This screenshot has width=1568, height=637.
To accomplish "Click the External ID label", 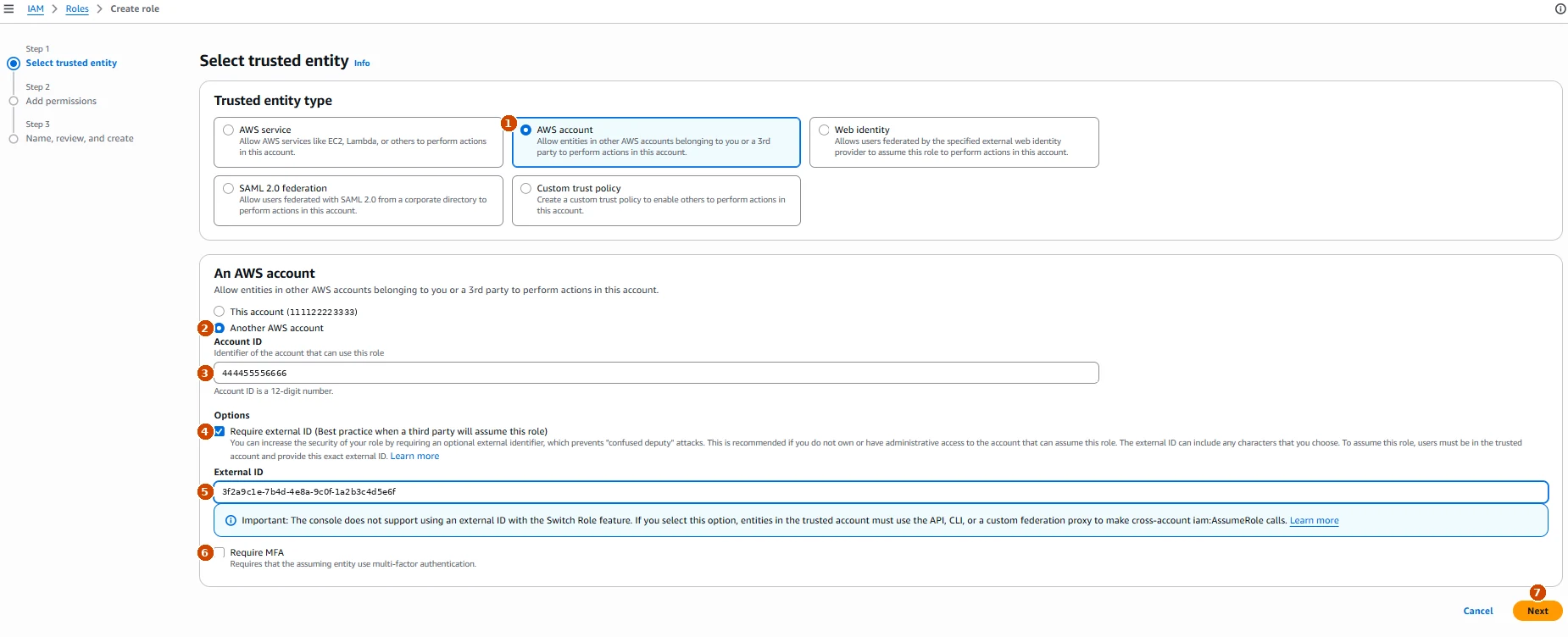I will click(238, 472).
